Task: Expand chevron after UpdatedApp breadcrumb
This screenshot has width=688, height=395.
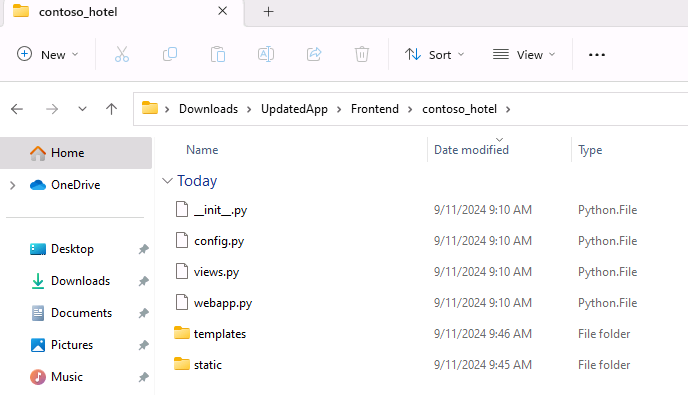Action: (x=339, y=109)
